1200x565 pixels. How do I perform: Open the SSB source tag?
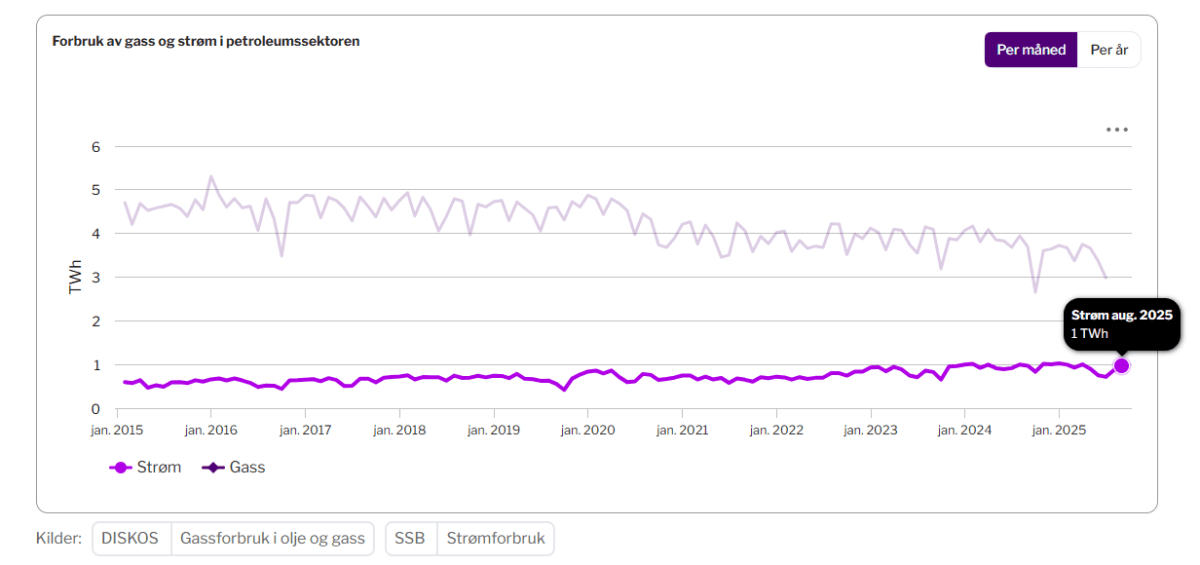tap(410, 538)
